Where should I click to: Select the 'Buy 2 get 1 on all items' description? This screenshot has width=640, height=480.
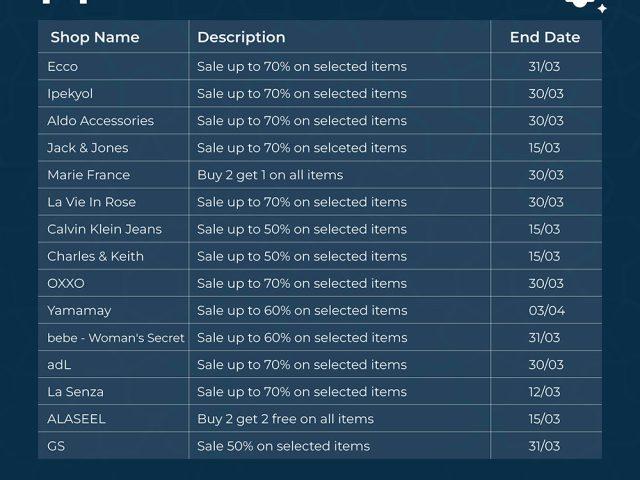(270, 175)
